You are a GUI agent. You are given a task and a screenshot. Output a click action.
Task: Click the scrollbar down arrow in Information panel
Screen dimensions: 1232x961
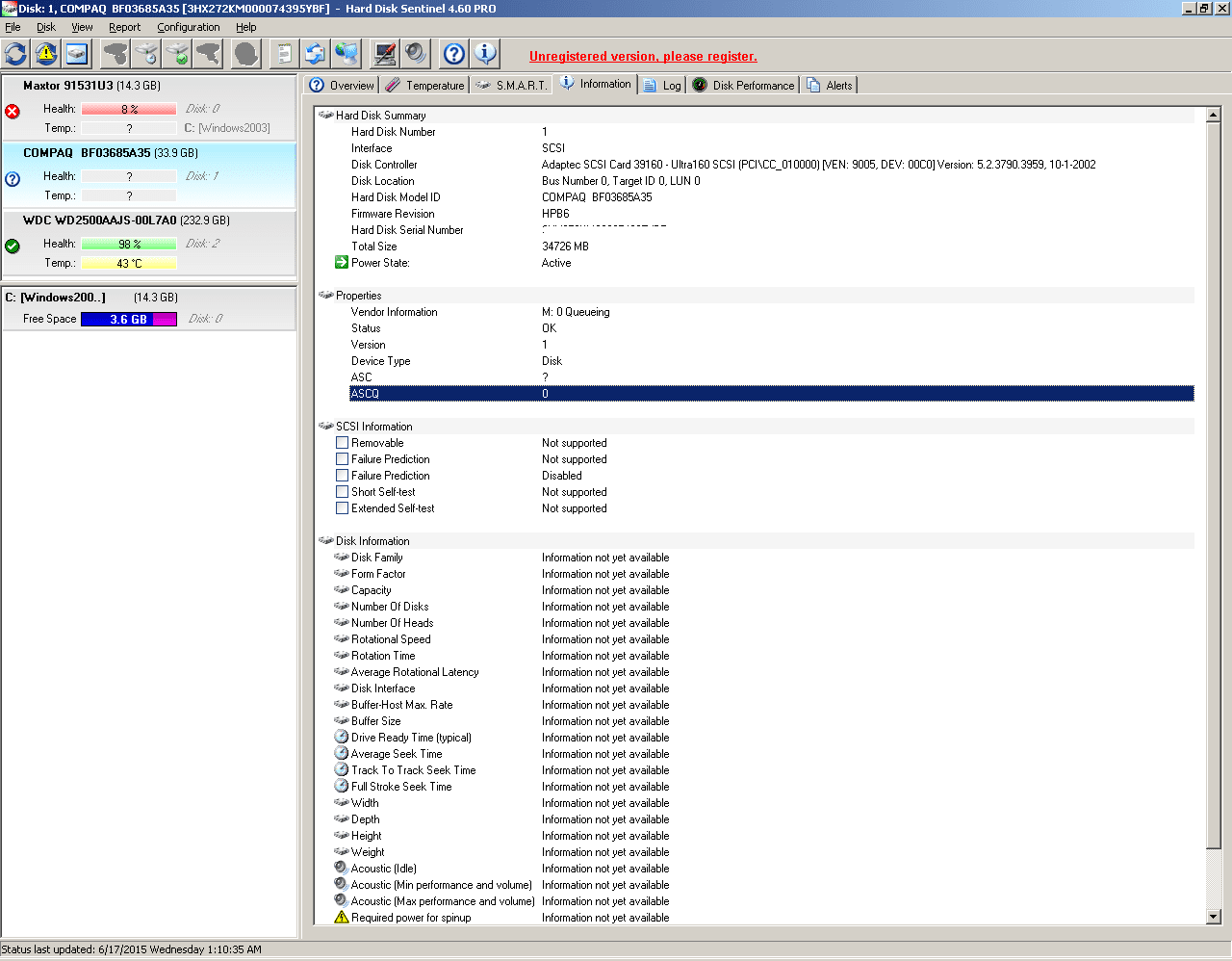1214,917
